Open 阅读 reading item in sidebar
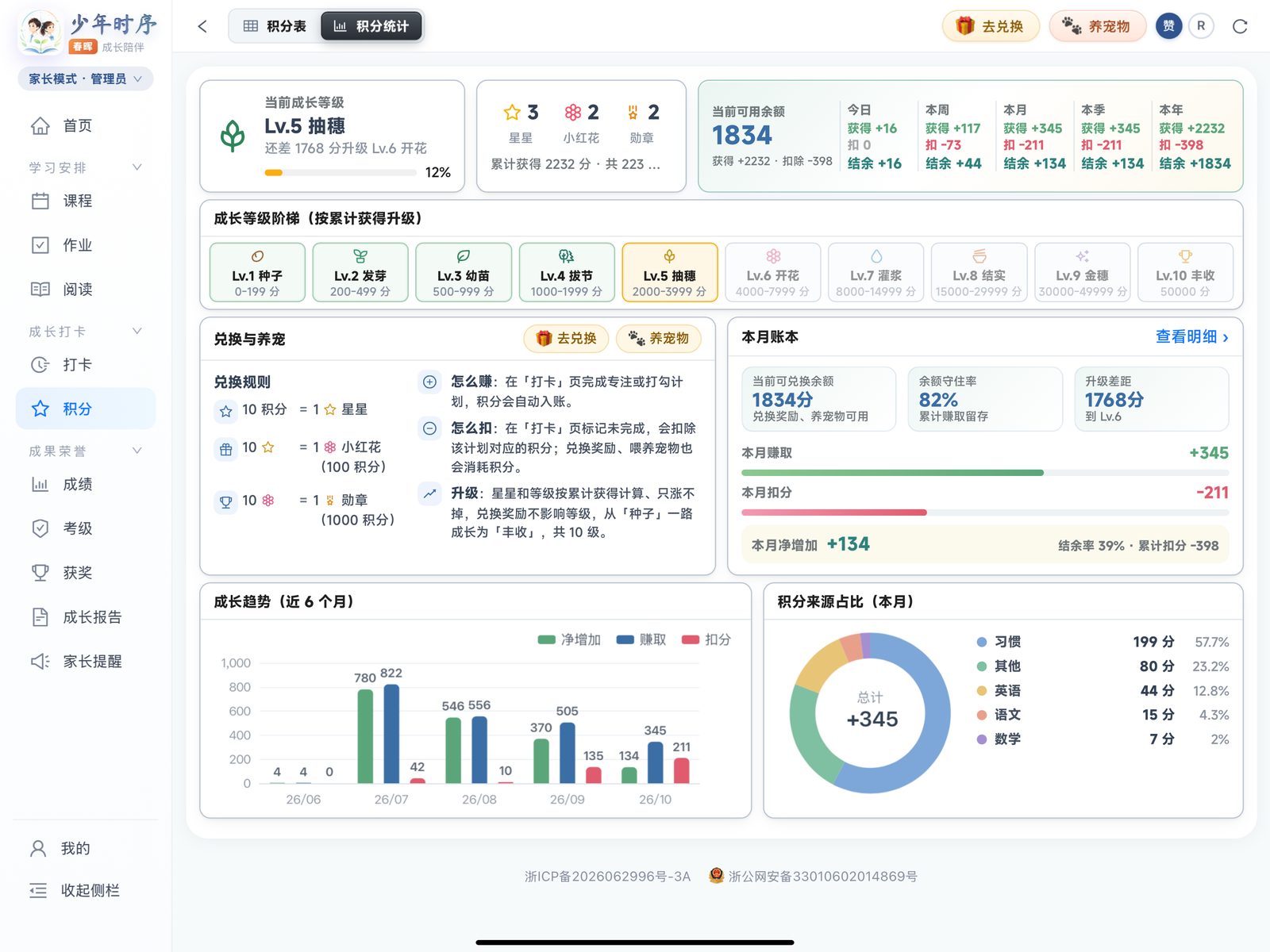 tap(86, 289)
